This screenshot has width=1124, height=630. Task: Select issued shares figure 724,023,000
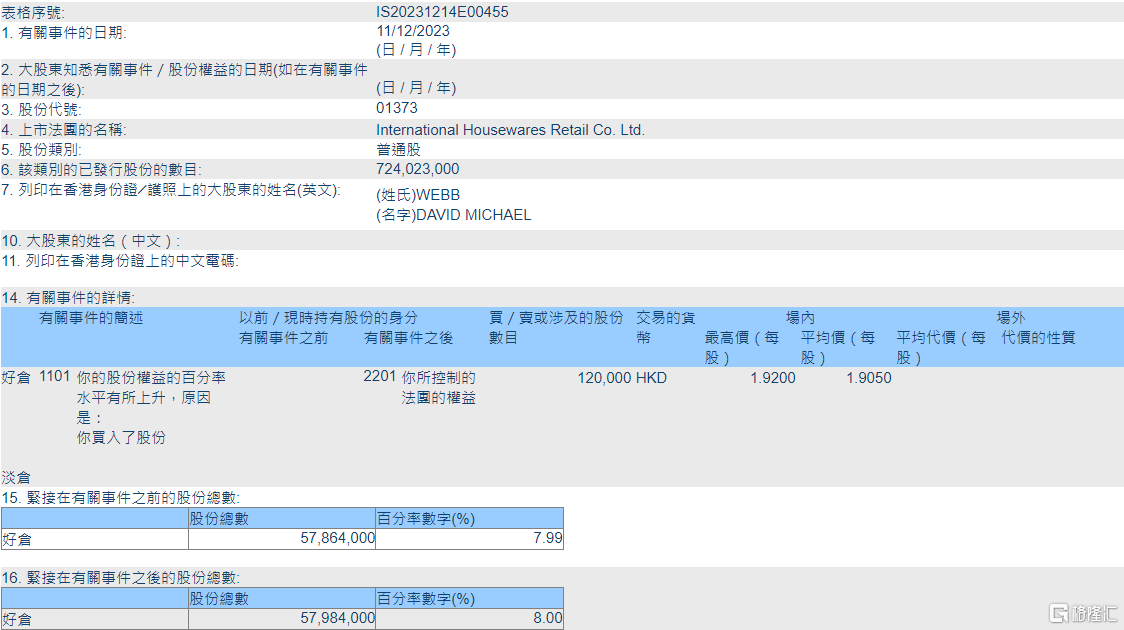[417, 168]
